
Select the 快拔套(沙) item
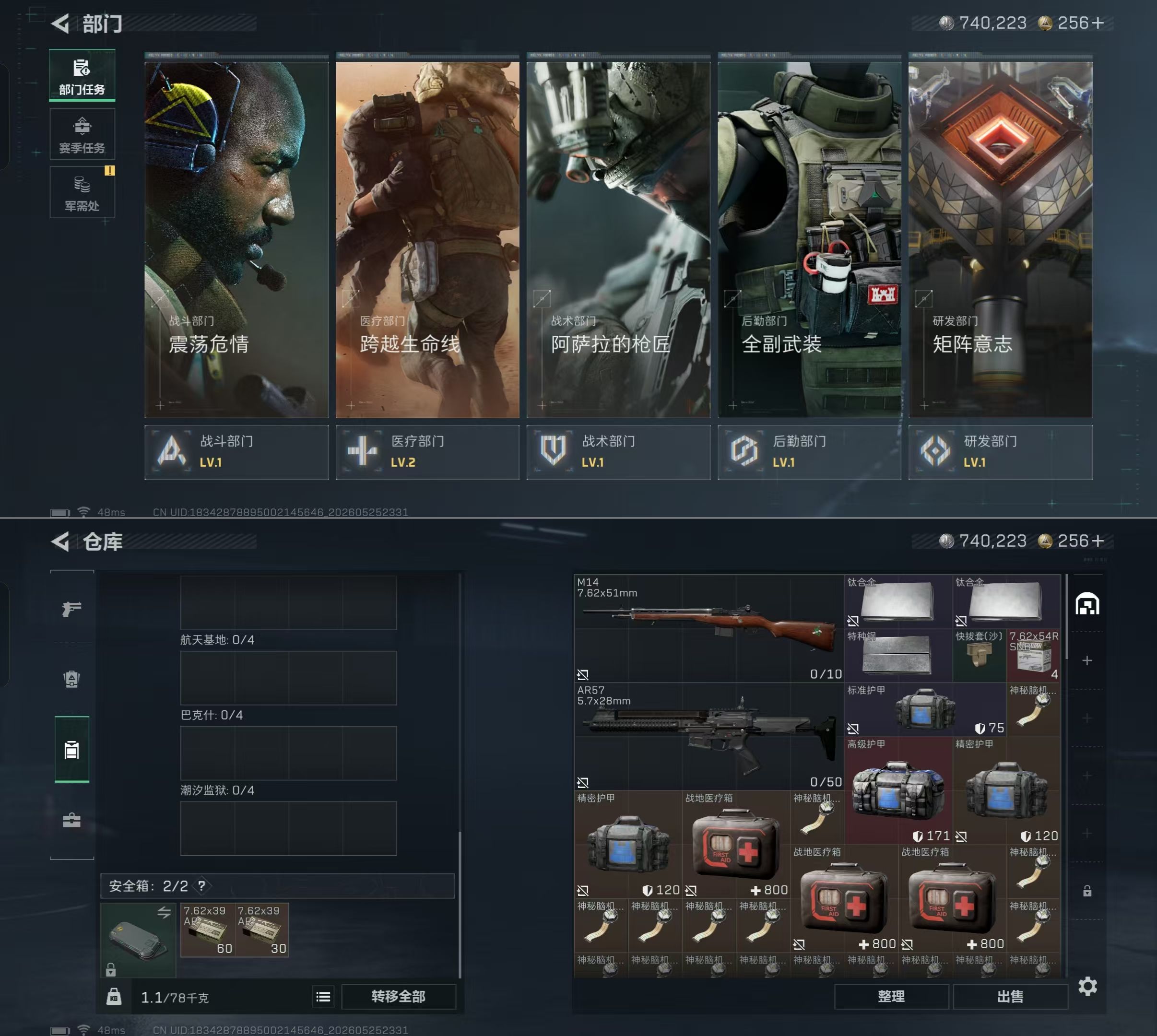click(x=980, y=655)
